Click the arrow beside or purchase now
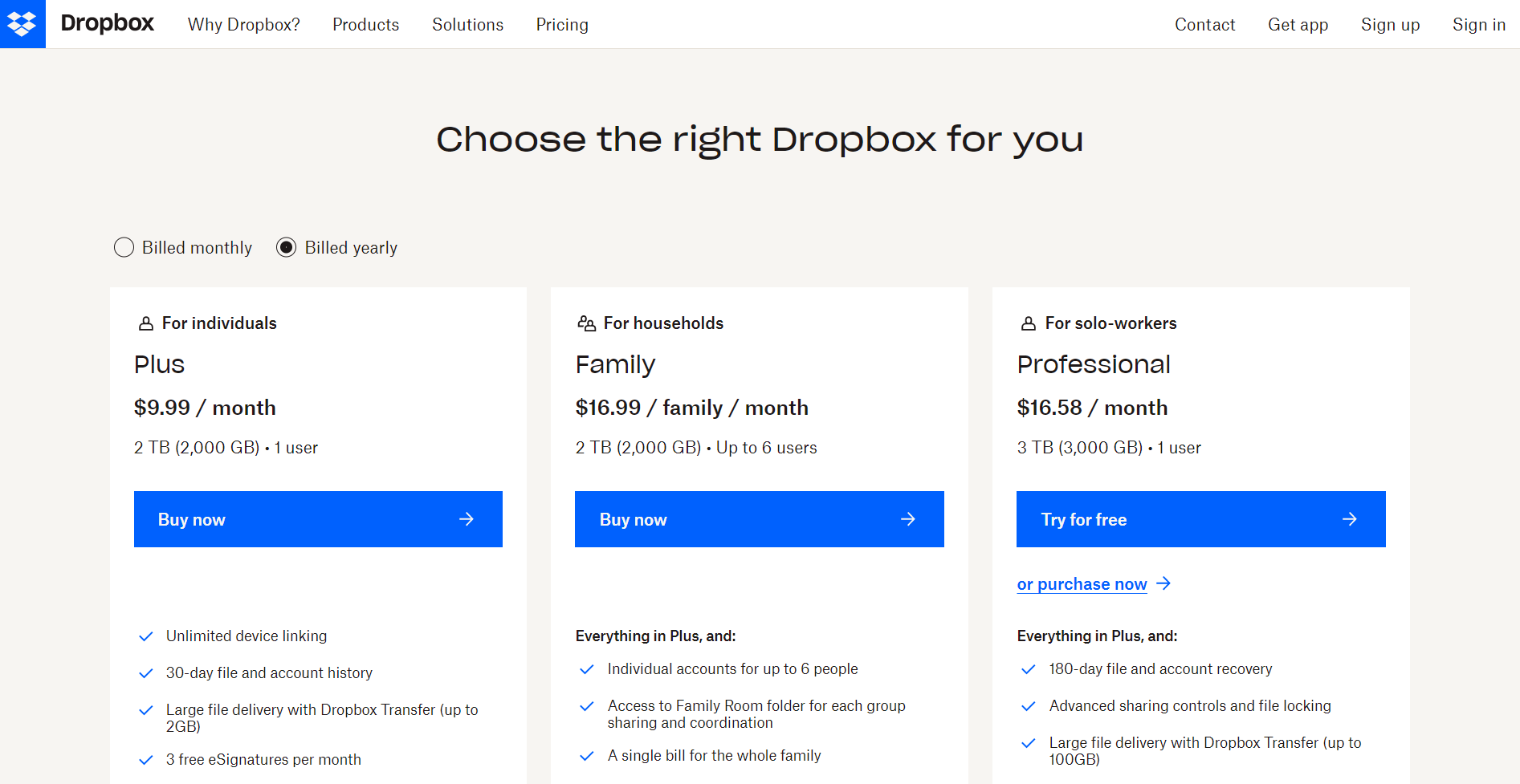Image resolution: width=1520 pixels, height=784 pixels. [x=1163, y=583]
